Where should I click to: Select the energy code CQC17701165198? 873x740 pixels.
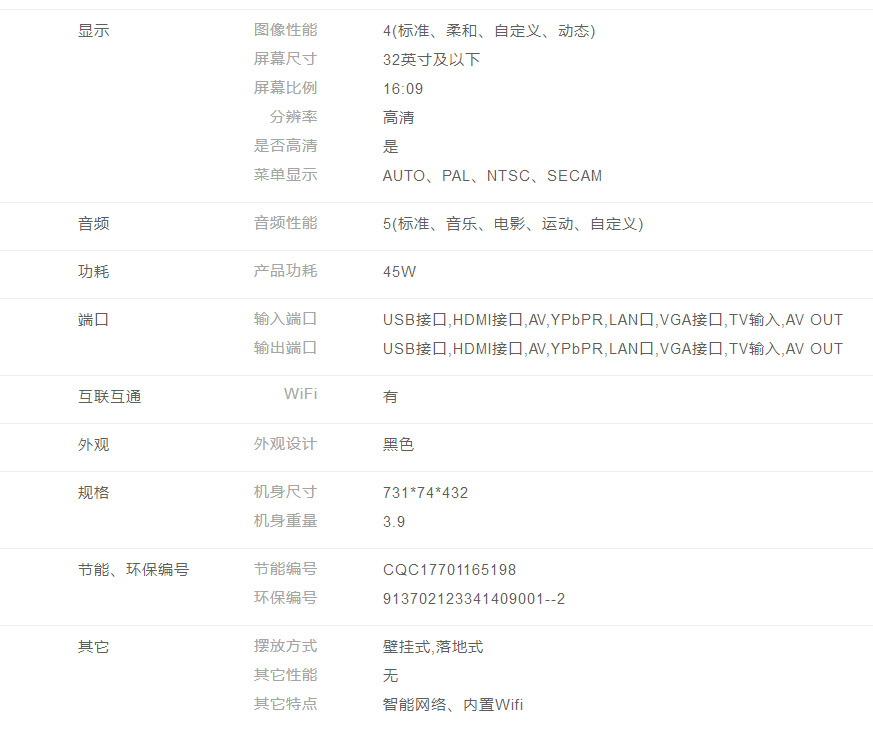click(449, 570)
